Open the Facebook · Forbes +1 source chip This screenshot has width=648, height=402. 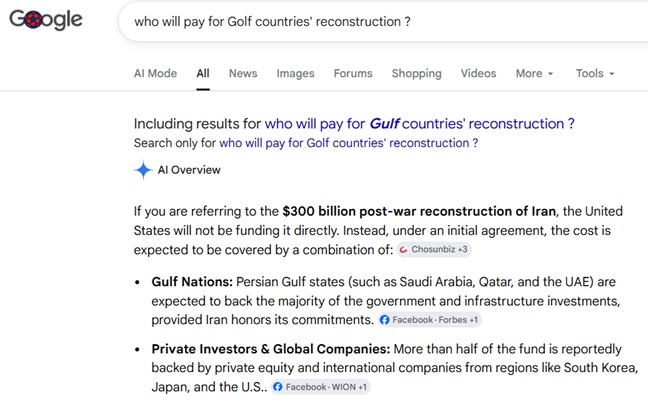(x=429, y=320)
